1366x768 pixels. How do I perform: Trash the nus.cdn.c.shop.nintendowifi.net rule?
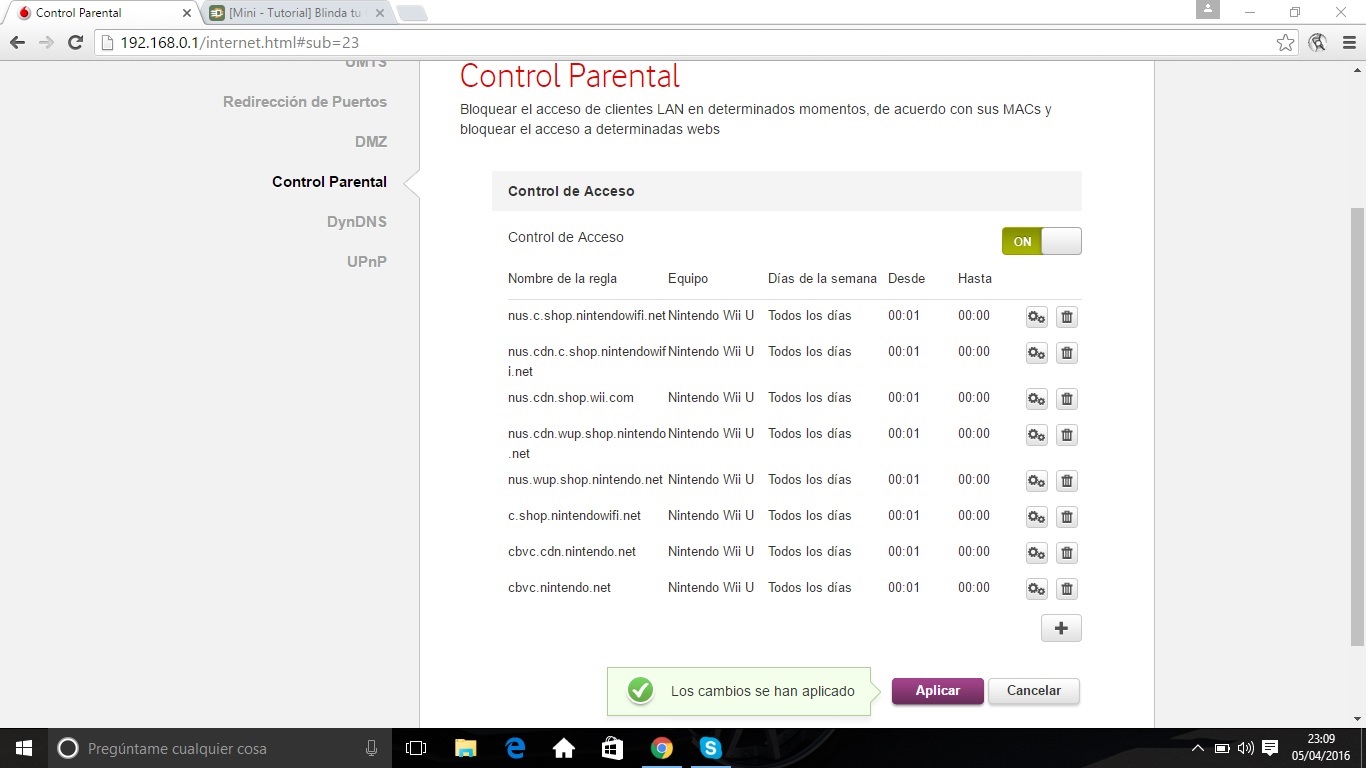click(1067, 353)
